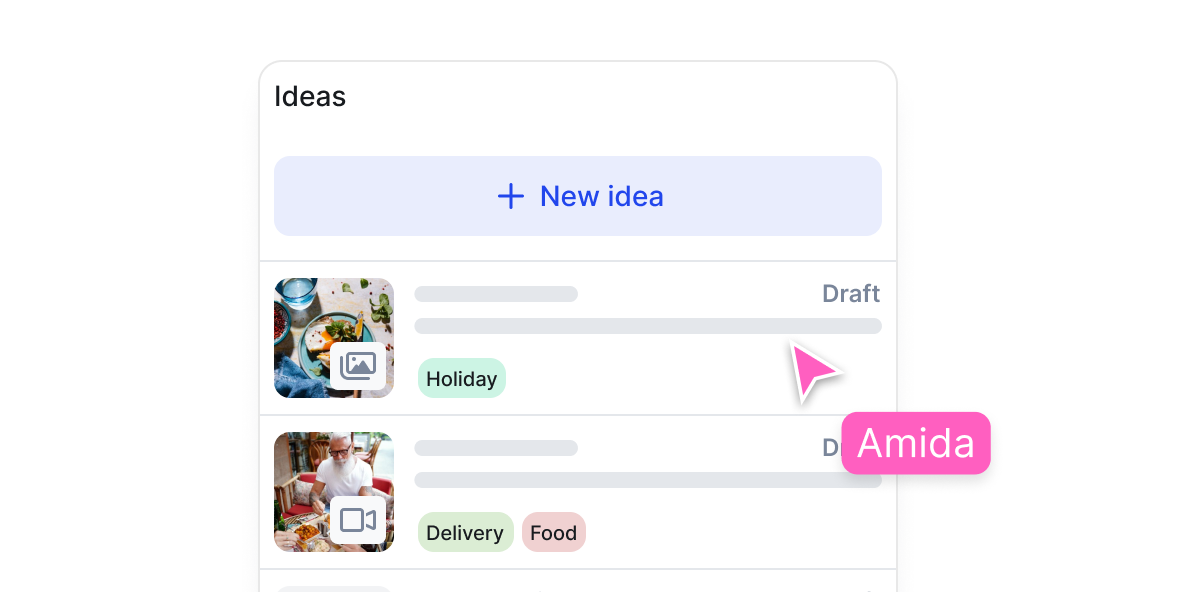Click the title placeholder bar of the first idea
Image resolution: width=1184 pixels, height=592 pixels.
coord(496,293)
